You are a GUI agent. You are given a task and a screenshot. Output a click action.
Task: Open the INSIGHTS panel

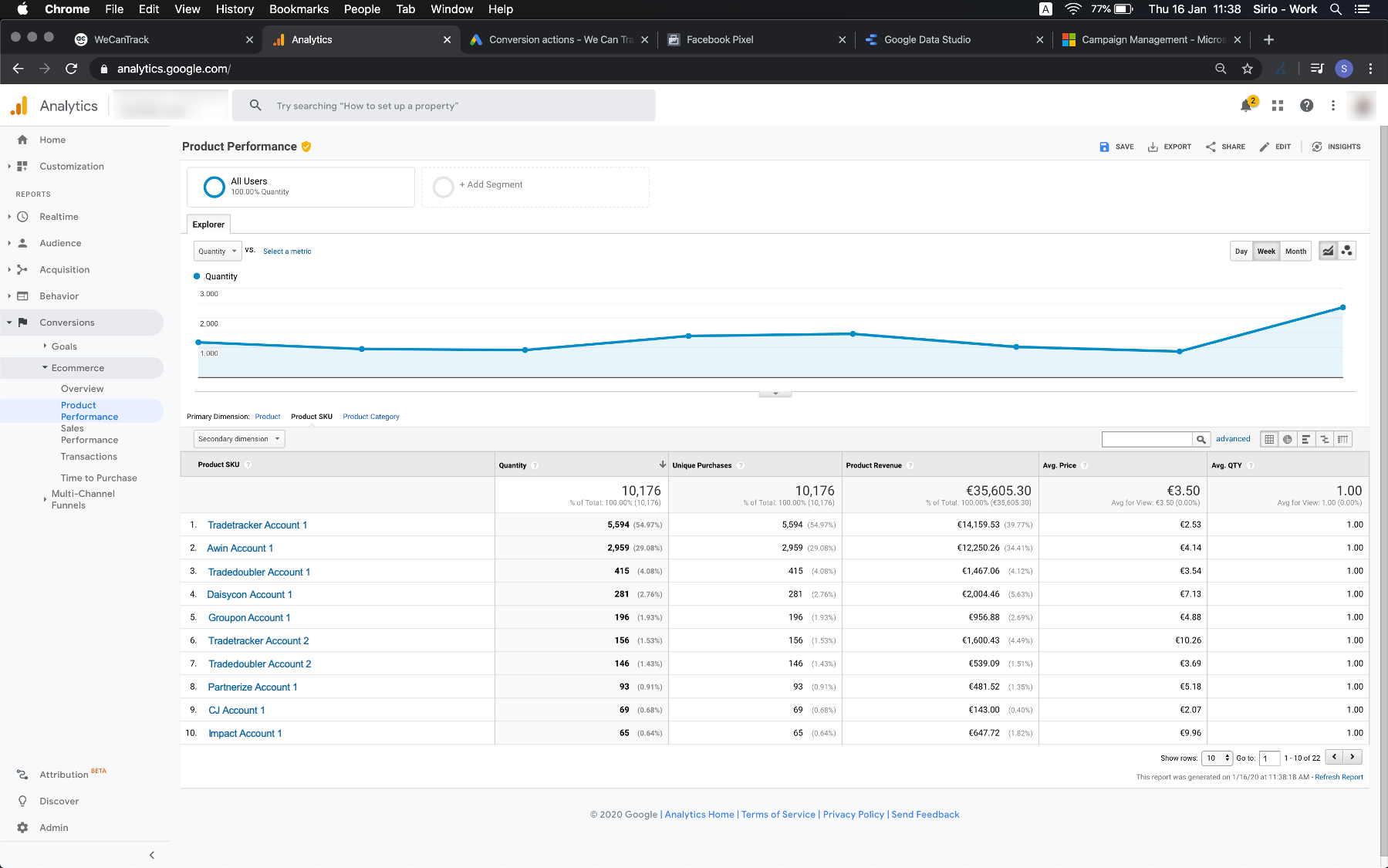(x=1336, y=147)
